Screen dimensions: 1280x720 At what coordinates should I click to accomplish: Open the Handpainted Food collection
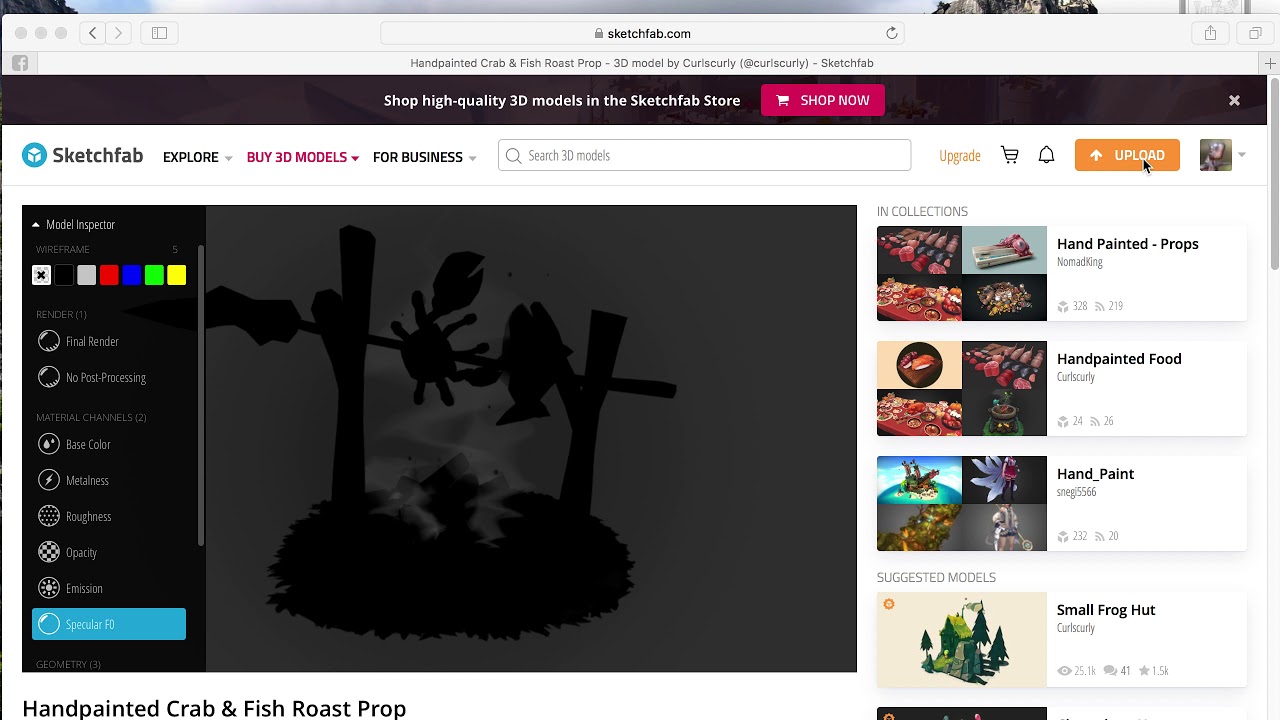[x=1119, y=359]
